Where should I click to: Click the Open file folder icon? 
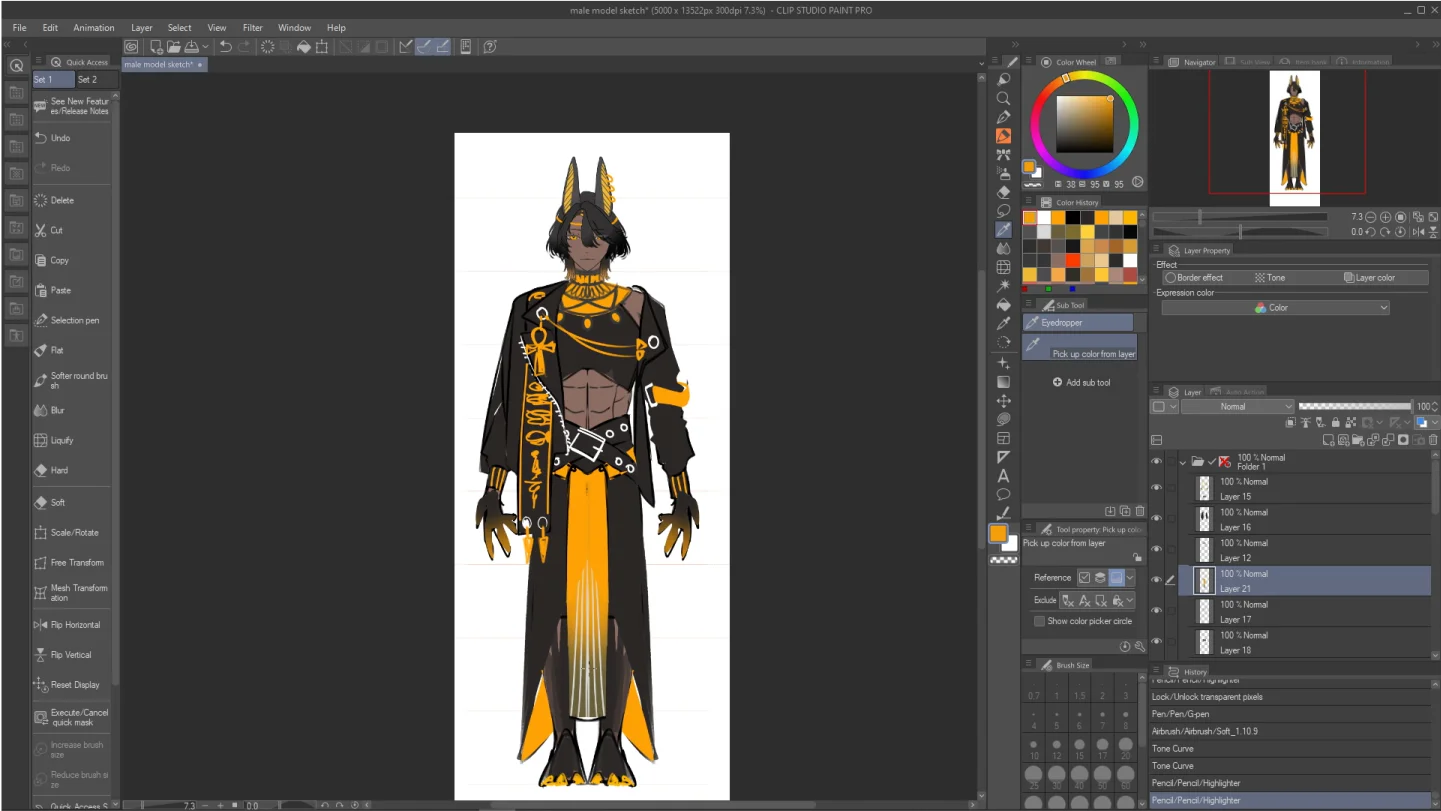point(174,46)
